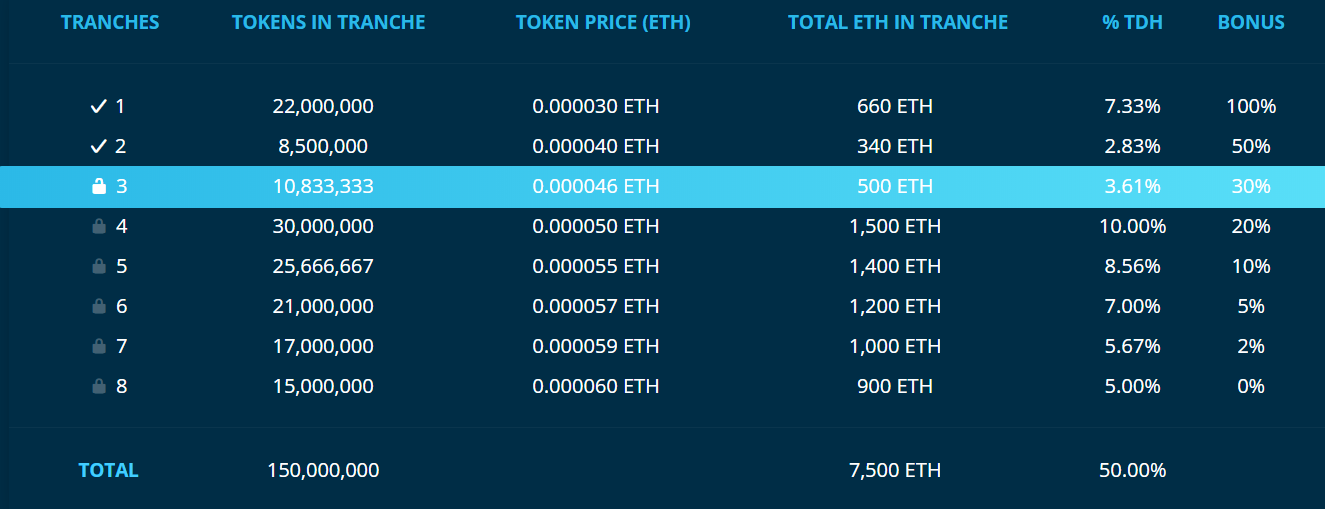
Task: Select the highlighted 10,833,333 tokens cell
Action: coord(322,186)
